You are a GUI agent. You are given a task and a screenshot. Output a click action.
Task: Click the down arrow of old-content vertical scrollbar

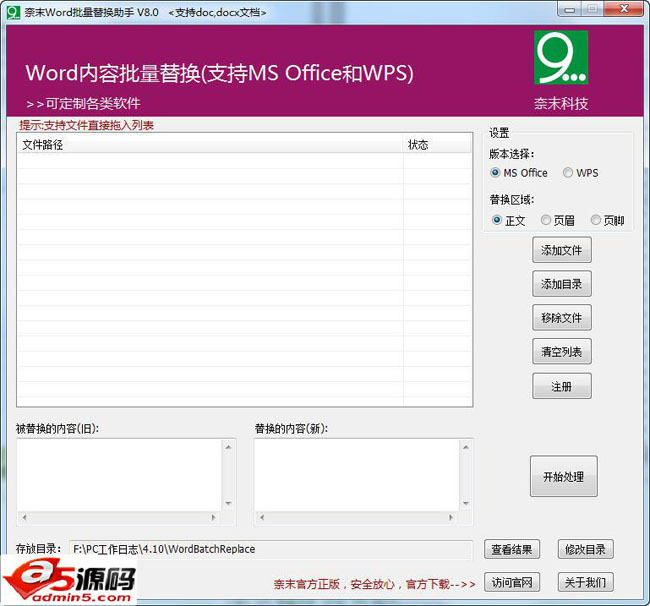click(x=228, y=503)
